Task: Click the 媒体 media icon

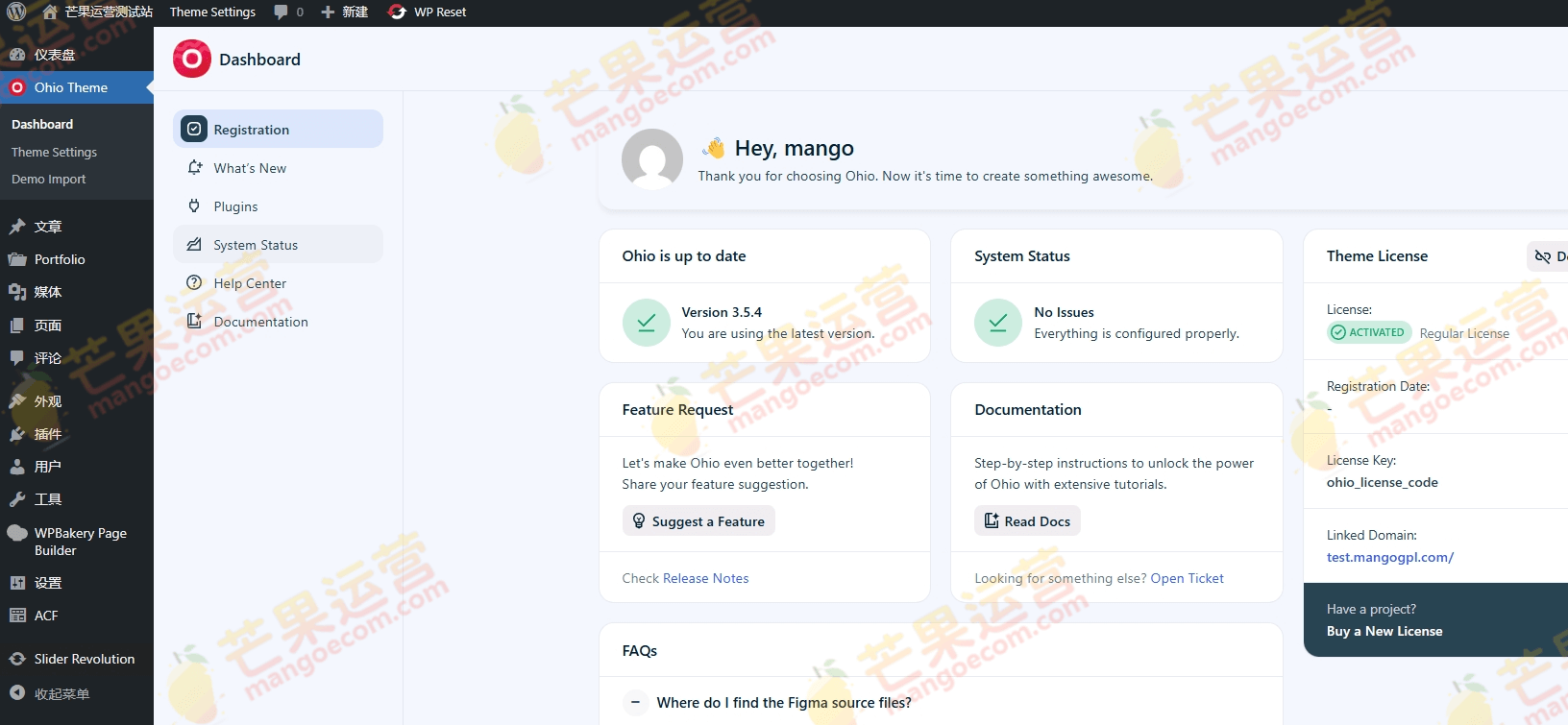Action: [17, 292]
